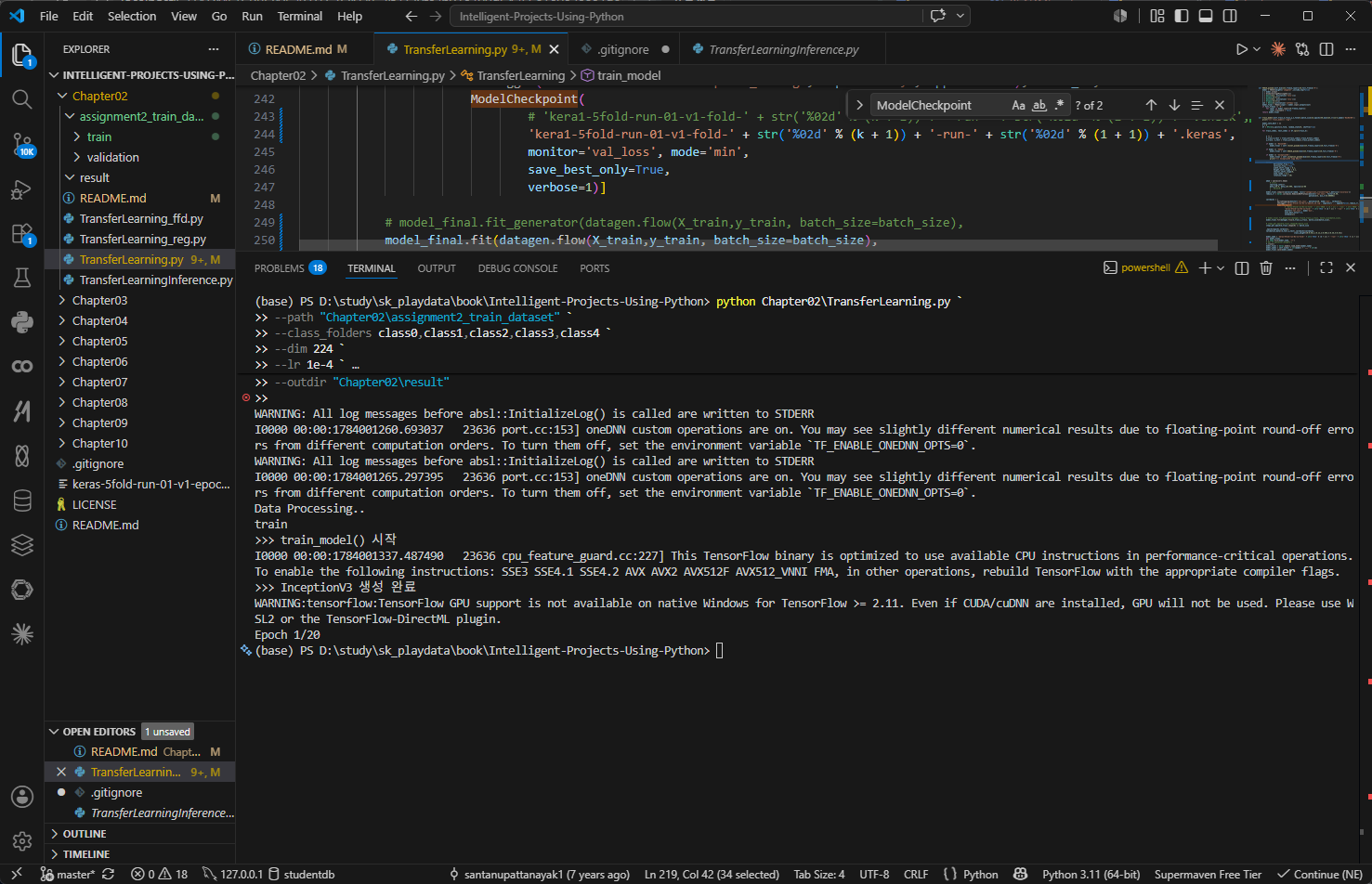The height and width of the screenshot is (884, 1372).
Task: Split the editor right
Action: pos(1326,49)
